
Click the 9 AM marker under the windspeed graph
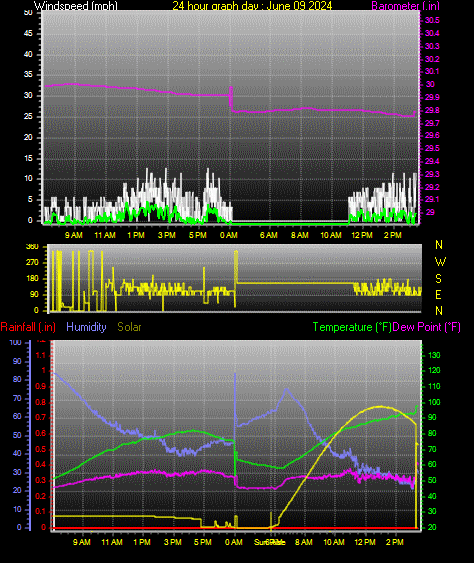74,235
